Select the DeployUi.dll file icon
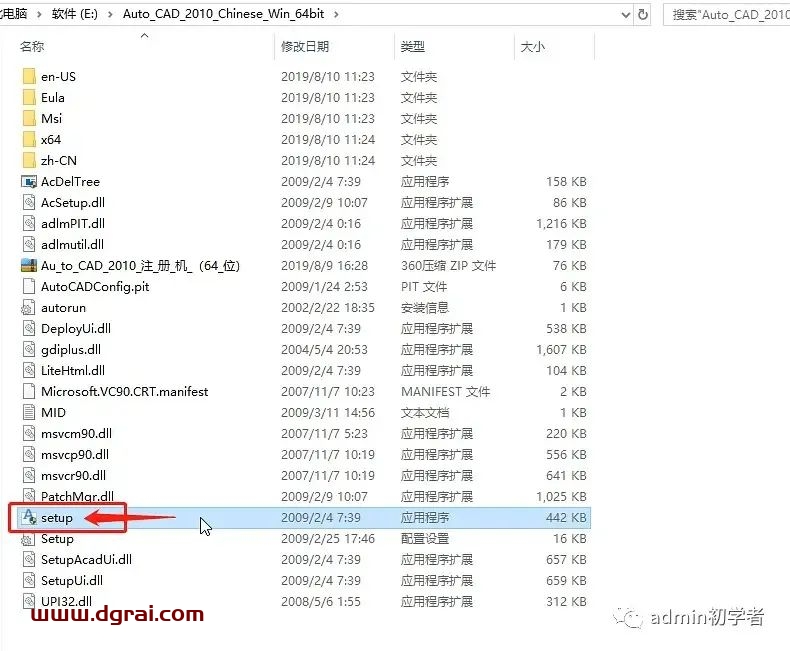The image size is (790, 651). (x=29, y=329)
